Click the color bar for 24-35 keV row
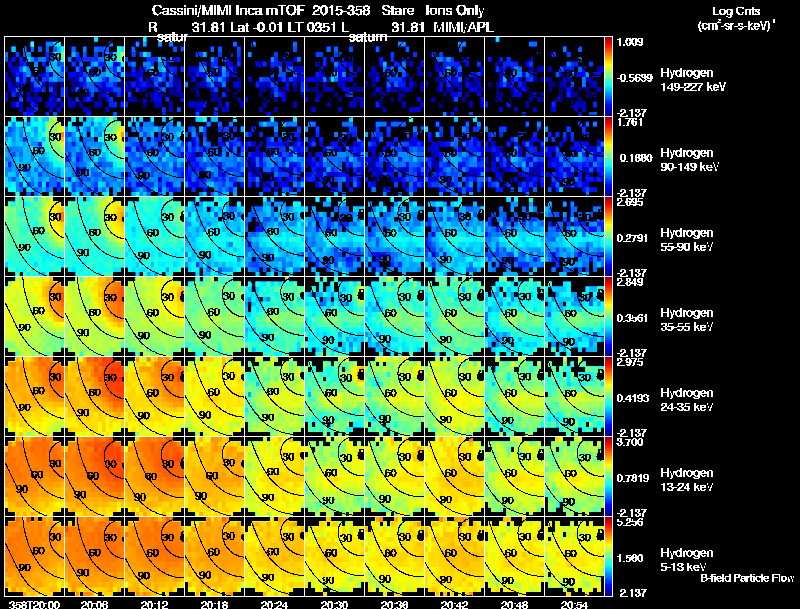Image resolution: width=800 pixels, height=609 pixels. (x=608, y=397)
